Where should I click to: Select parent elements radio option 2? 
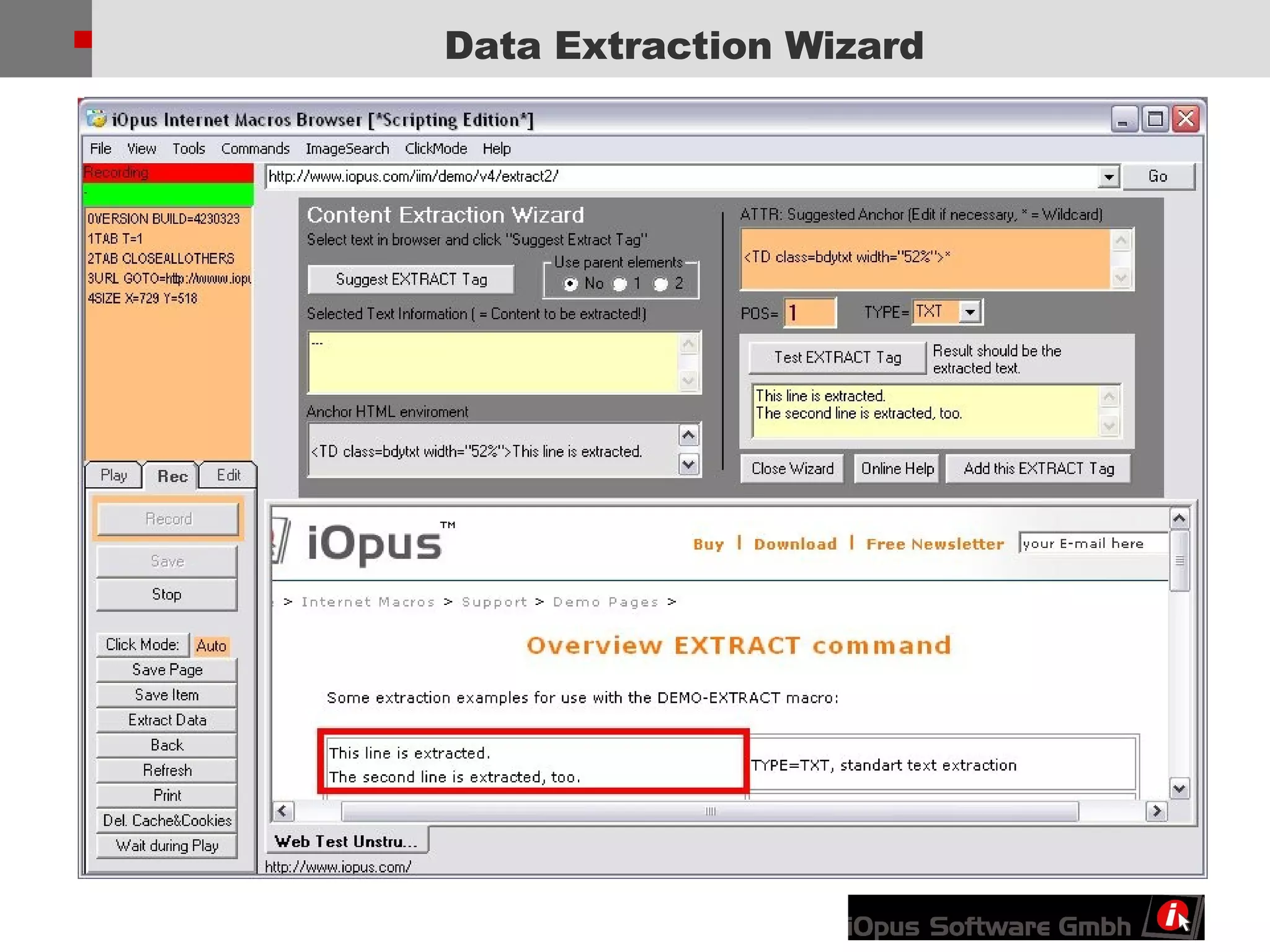pyautogui.click(x=661, y=284)
